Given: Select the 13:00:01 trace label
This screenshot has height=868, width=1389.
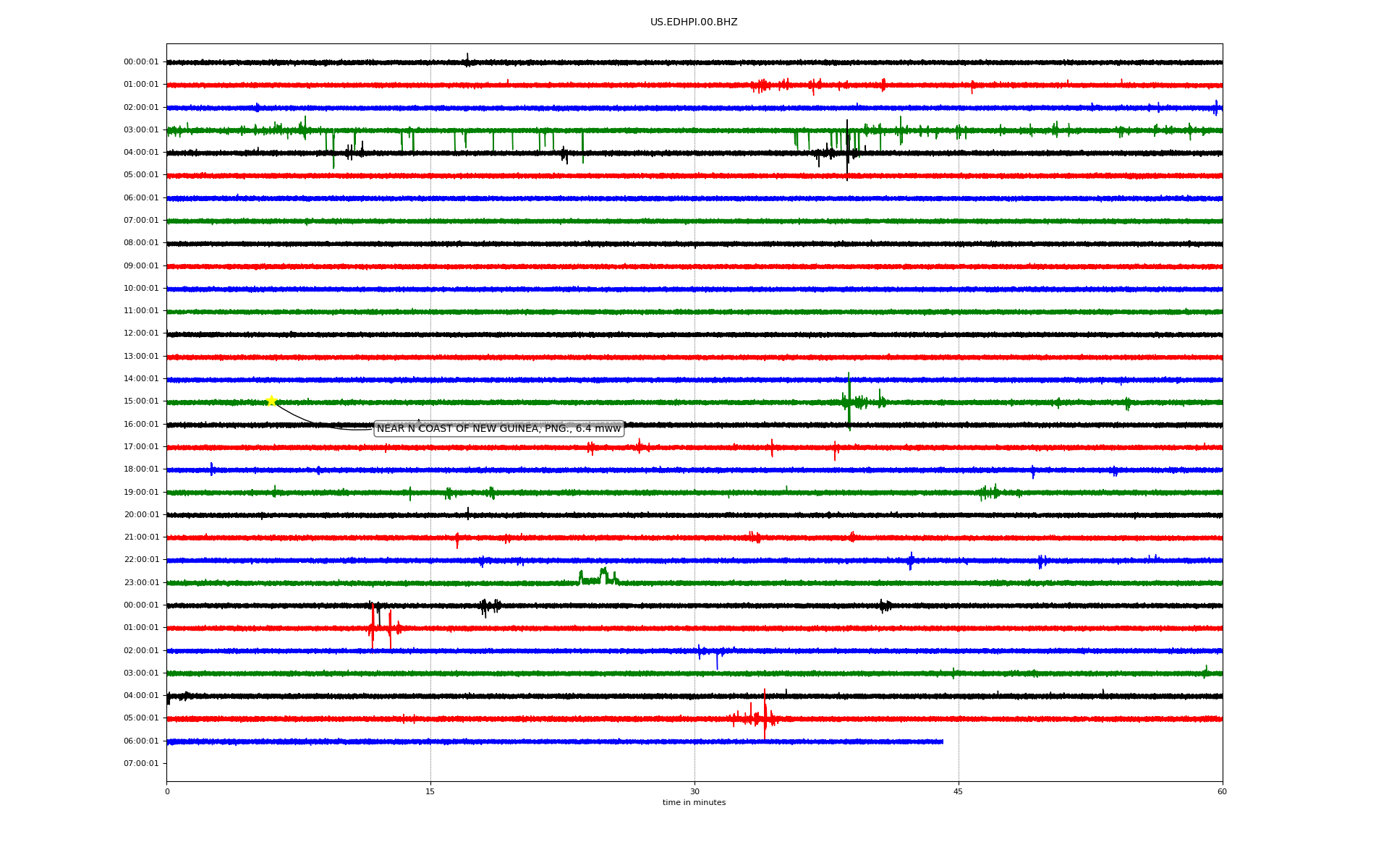Looking at the screenshot, I should pyautogui.click(x=141, y=357).
